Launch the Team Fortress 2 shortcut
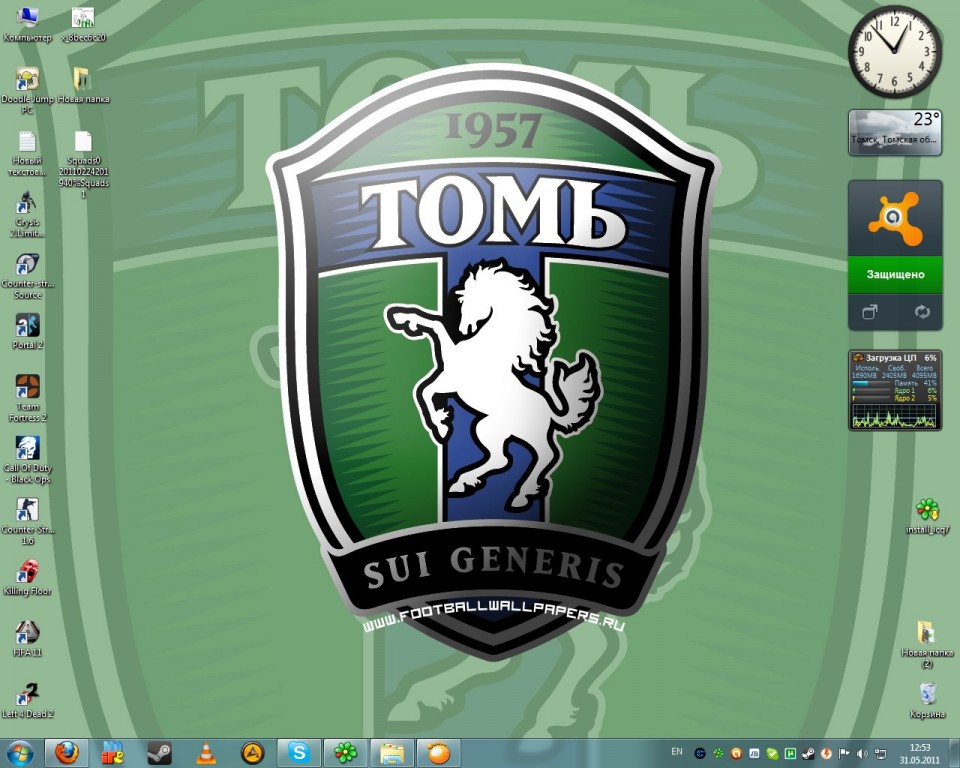The width and height of the screenshot is (960, 768). coord(28,398)
